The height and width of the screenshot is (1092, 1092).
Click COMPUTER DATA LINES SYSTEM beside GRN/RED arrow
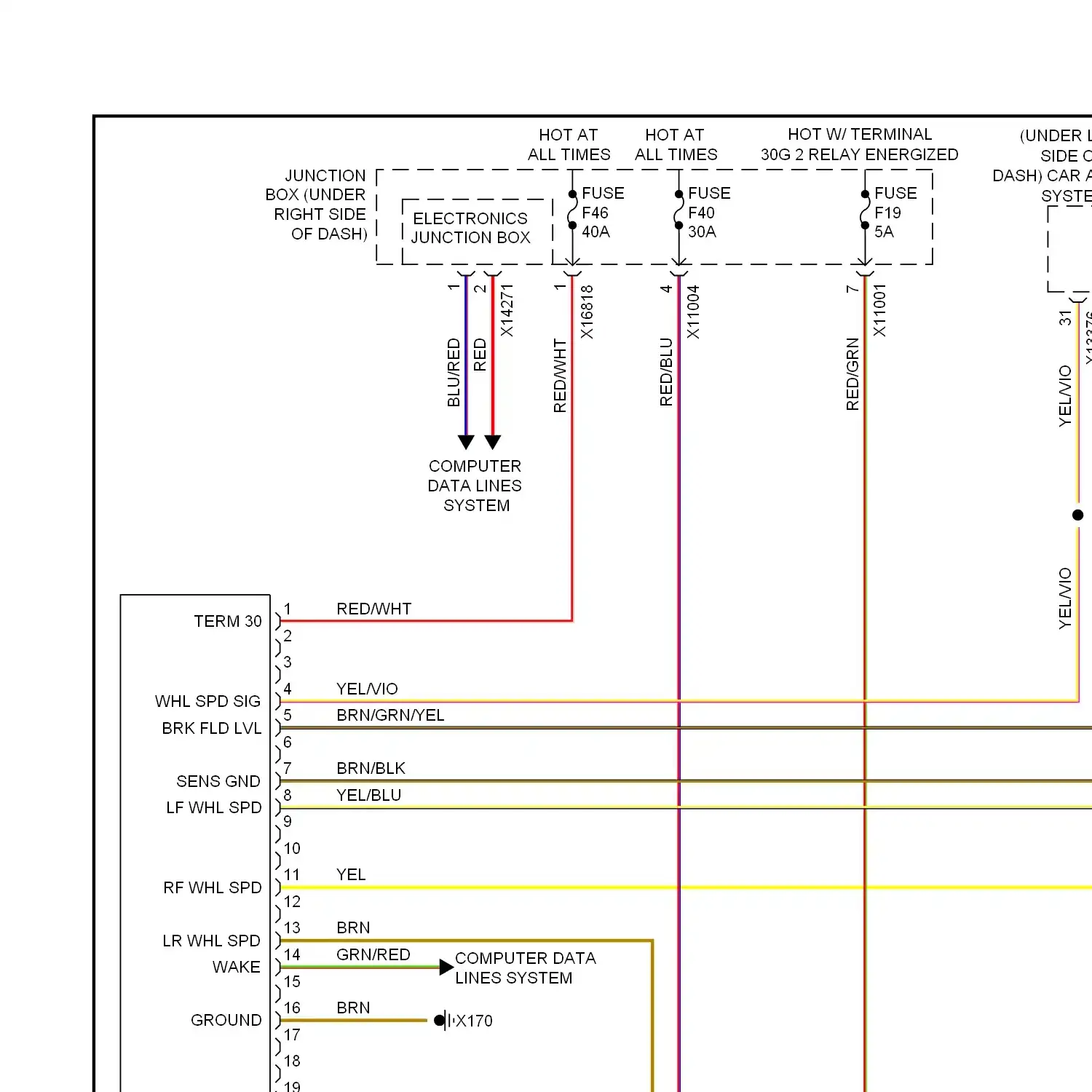tap(526, 968)
